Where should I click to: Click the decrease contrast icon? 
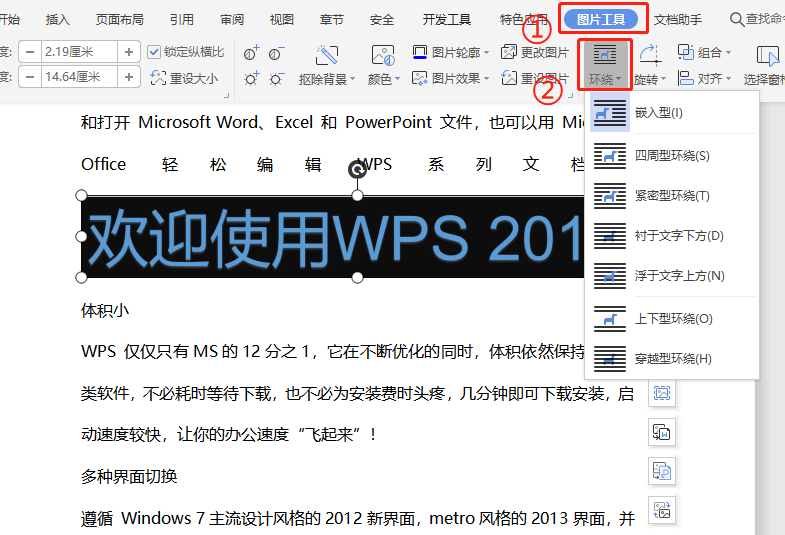click(x=276, y=52)
